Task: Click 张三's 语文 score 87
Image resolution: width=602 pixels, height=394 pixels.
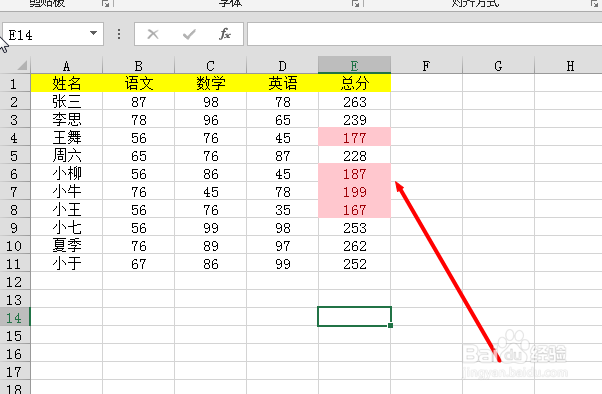Action: pyautogui.click(x=139, y=102)
